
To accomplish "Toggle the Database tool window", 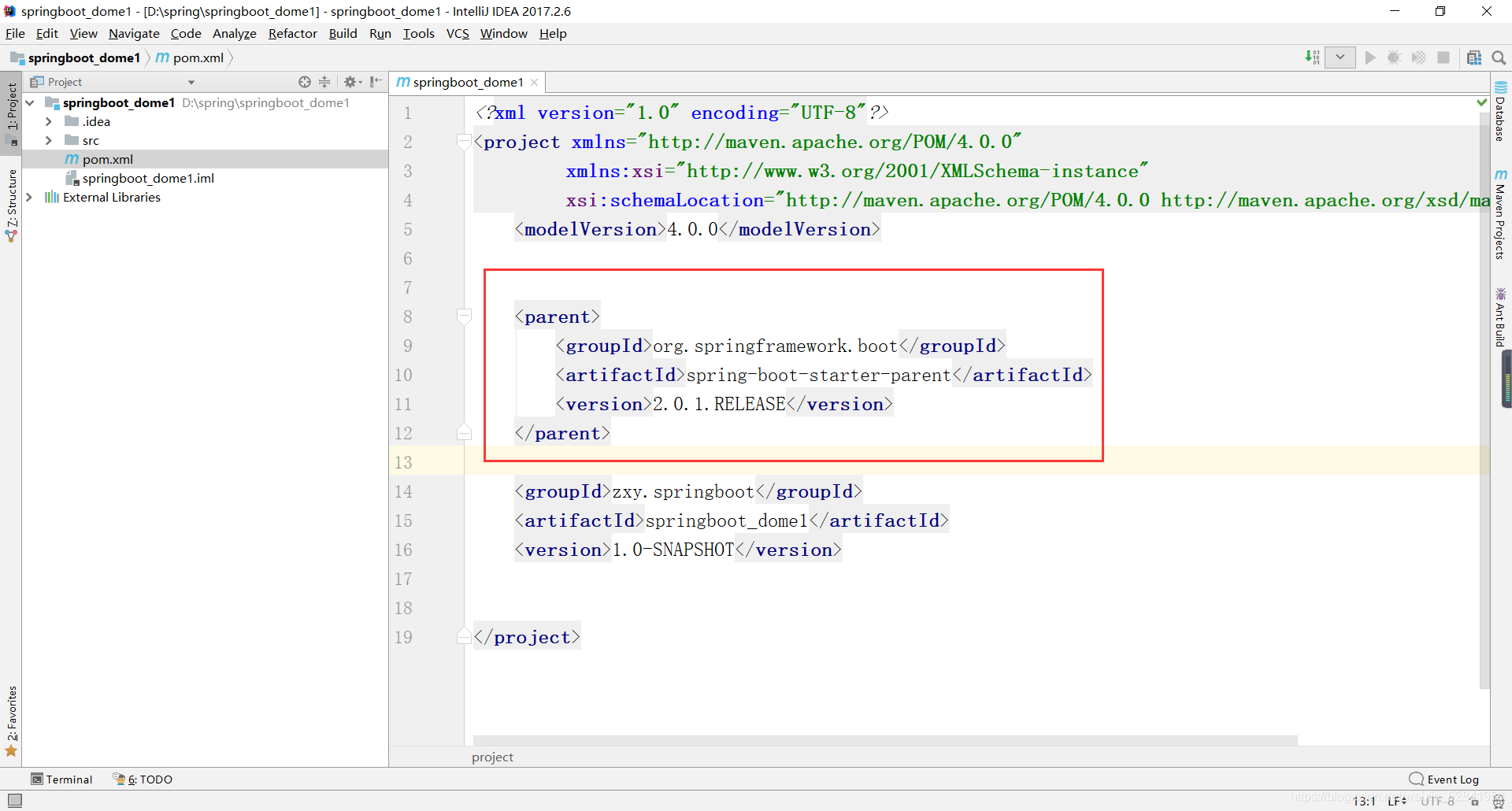I will click(x=1501, y=111).
